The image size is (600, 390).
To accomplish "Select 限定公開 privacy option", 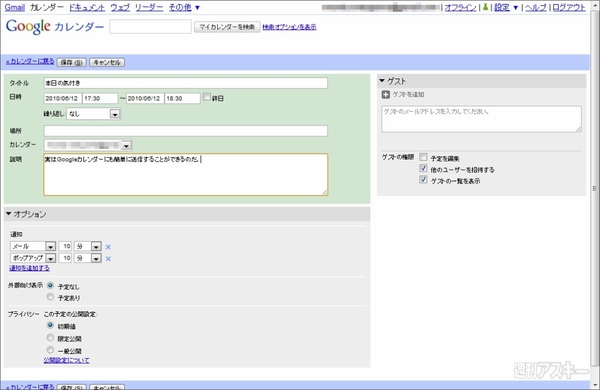I will (x=50, y=338).
